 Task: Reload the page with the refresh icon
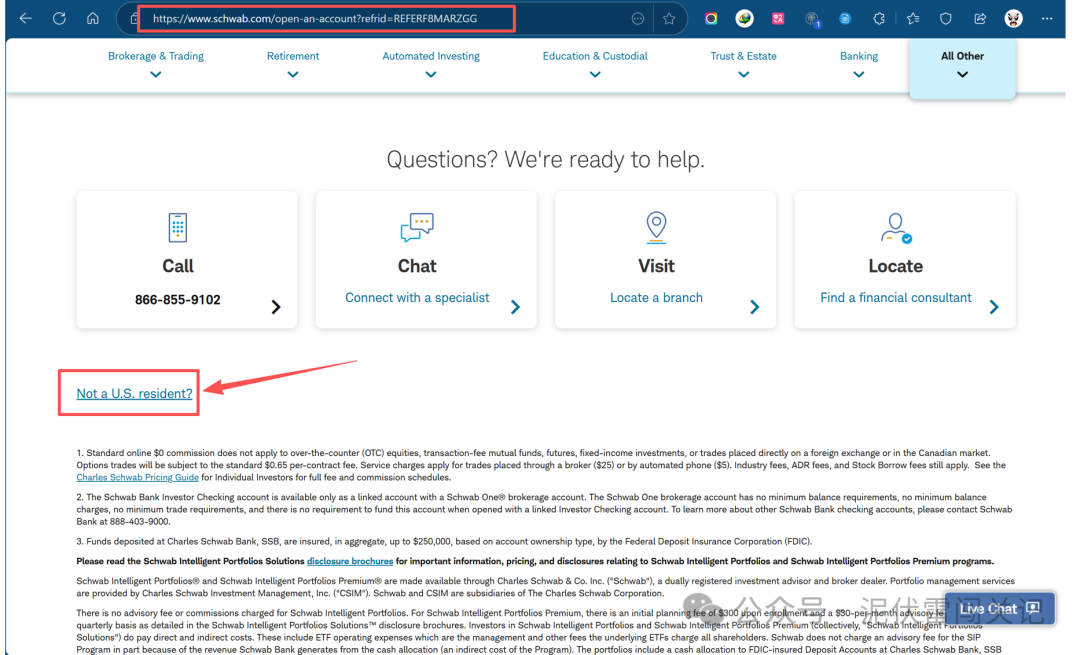59,19
